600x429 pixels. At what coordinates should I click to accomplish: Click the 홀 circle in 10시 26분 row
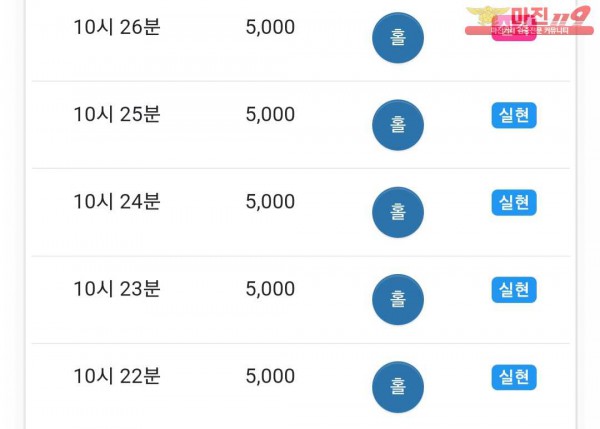[x=398, y=38]
